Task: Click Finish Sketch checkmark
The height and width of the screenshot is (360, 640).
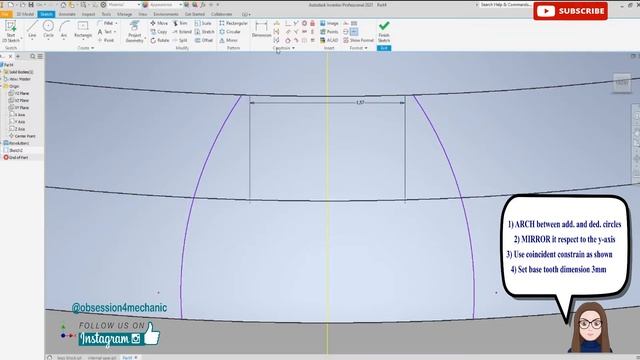Action: tap(384, 31)
